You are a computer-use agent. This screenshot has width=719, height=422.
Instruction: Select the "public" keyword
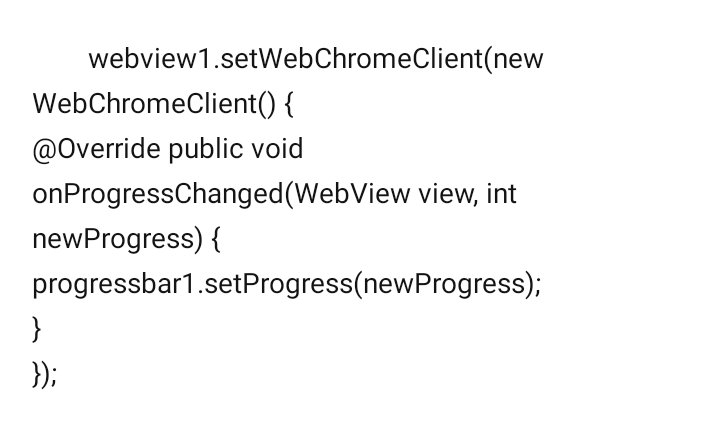click(205, 149)
